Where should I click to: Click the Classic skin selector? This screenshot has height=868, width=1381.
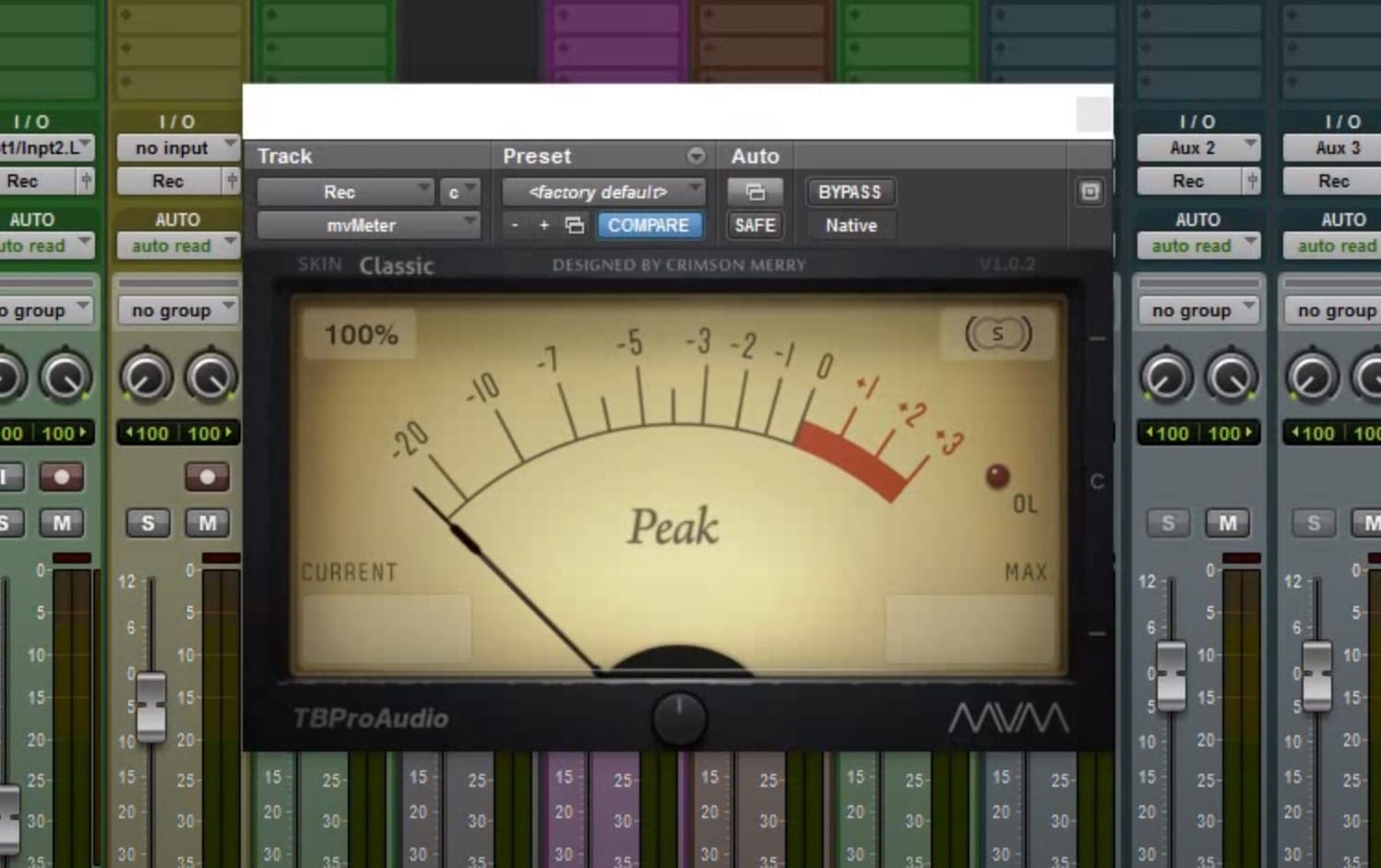pyautogui.click(x=397, y=266)
